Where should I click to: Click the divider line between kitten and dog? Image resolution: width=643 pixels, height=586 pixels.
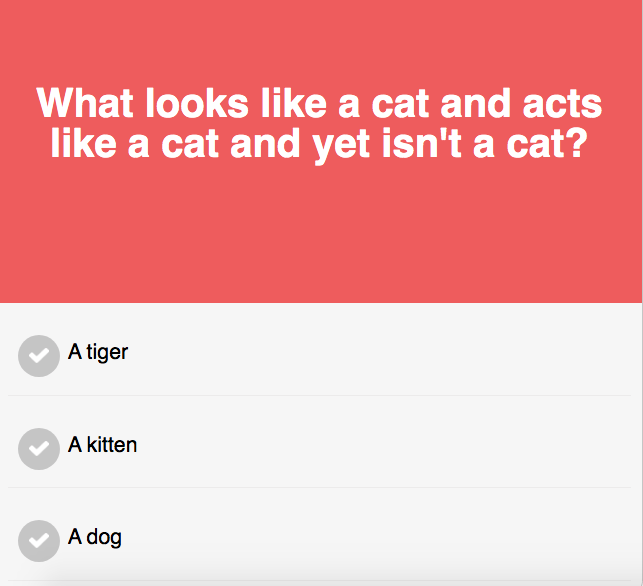pos(319,488)
